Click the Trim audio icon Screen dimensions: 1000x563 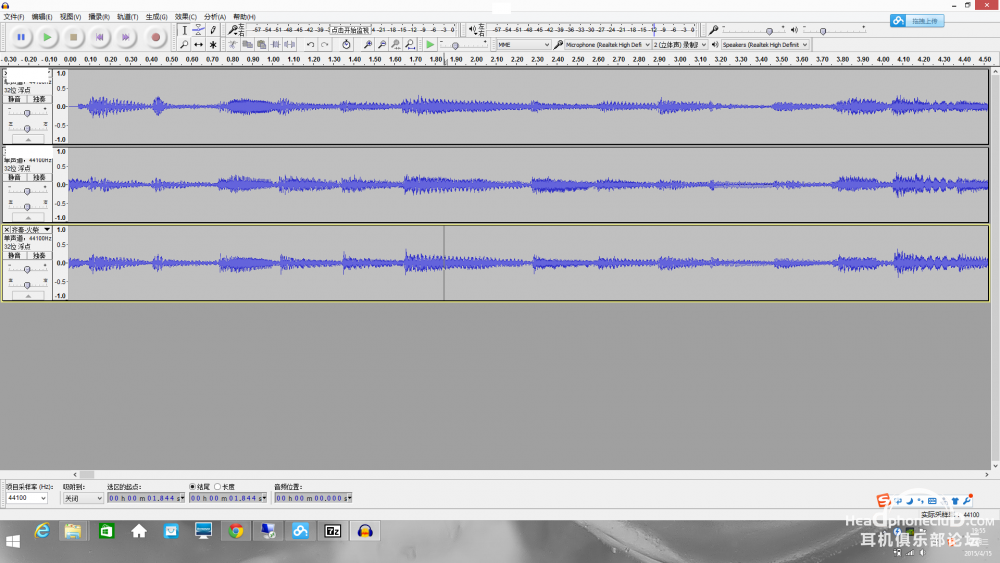pos(276,45)
